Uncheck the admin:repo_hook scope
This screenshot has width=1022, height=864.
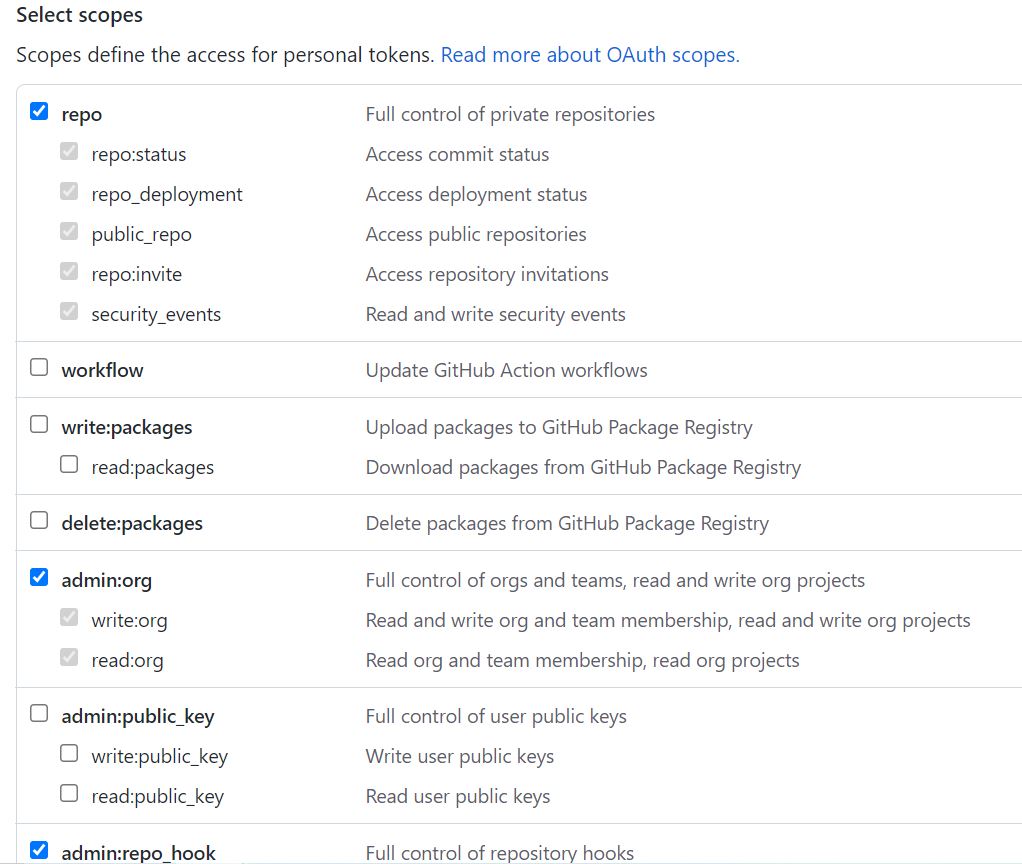coord(39,850)
